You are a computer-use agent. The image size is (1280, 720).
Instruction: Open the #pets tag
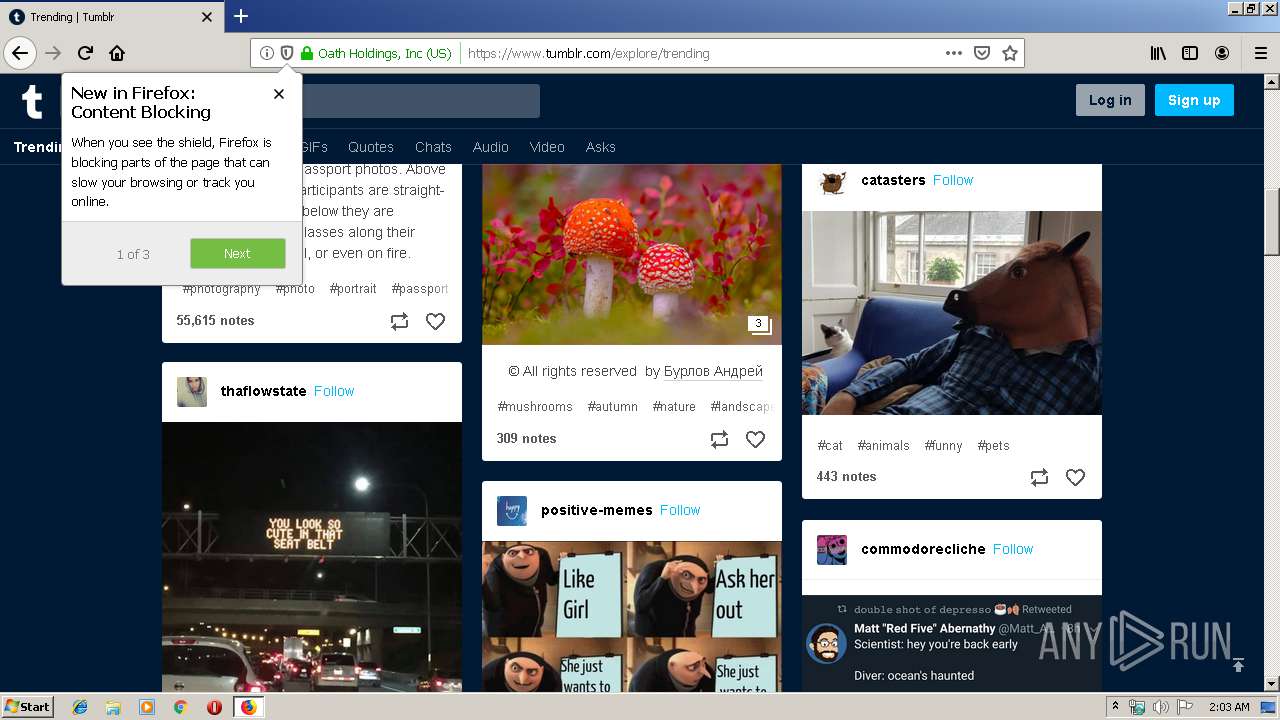coord(994,446)
